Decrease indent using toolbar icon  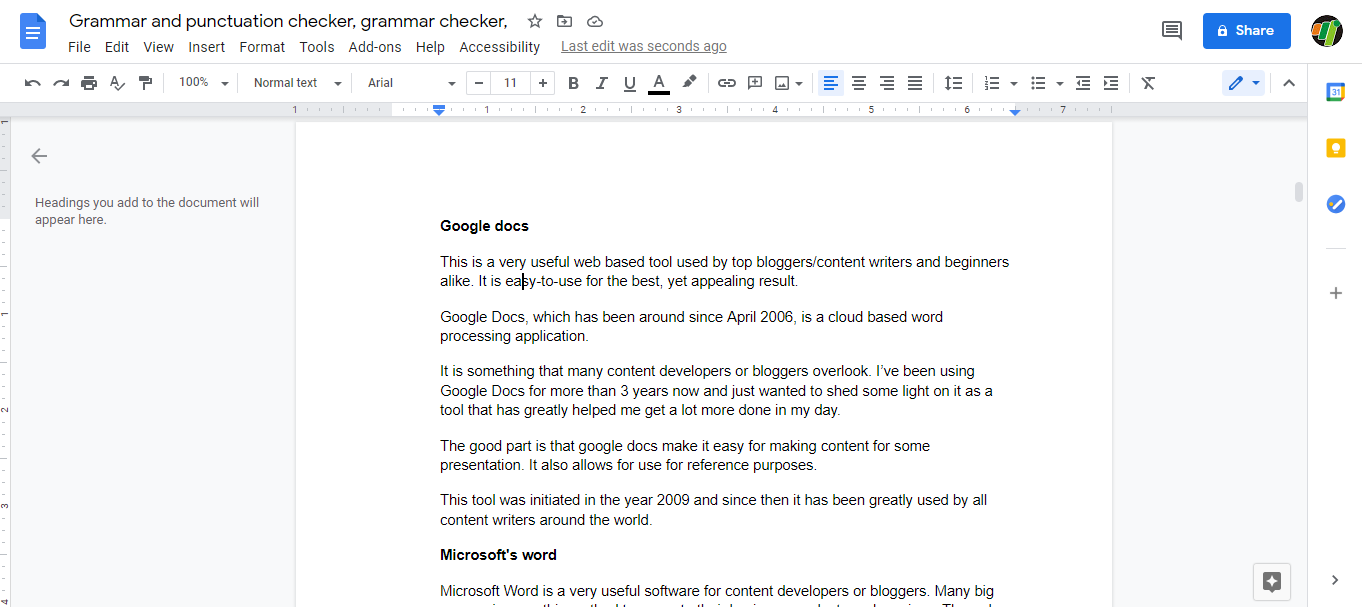click(x=1083, y=83)
